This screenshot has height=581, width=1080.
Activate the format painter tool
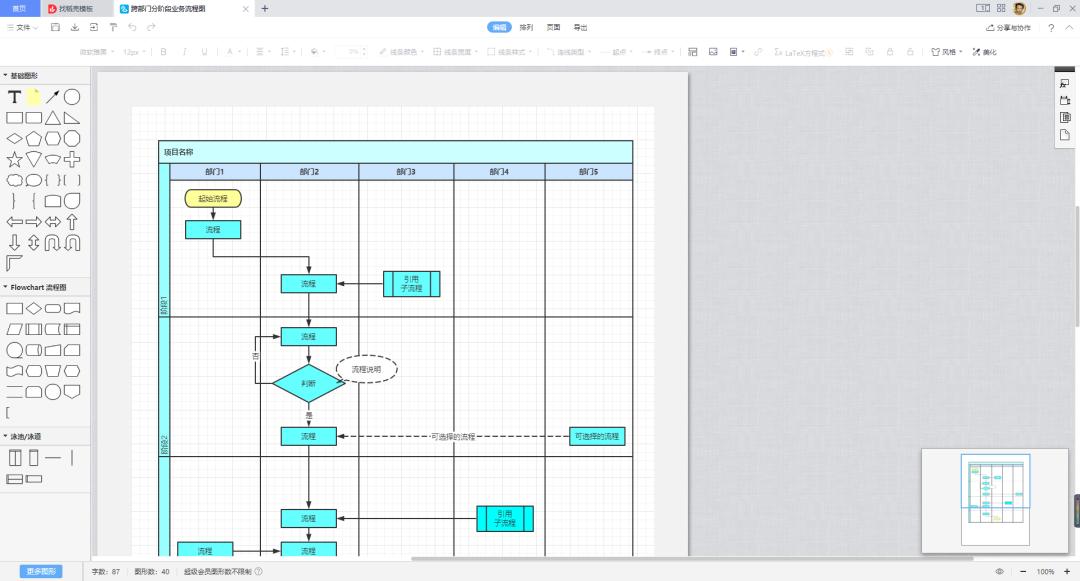(114, 28)
